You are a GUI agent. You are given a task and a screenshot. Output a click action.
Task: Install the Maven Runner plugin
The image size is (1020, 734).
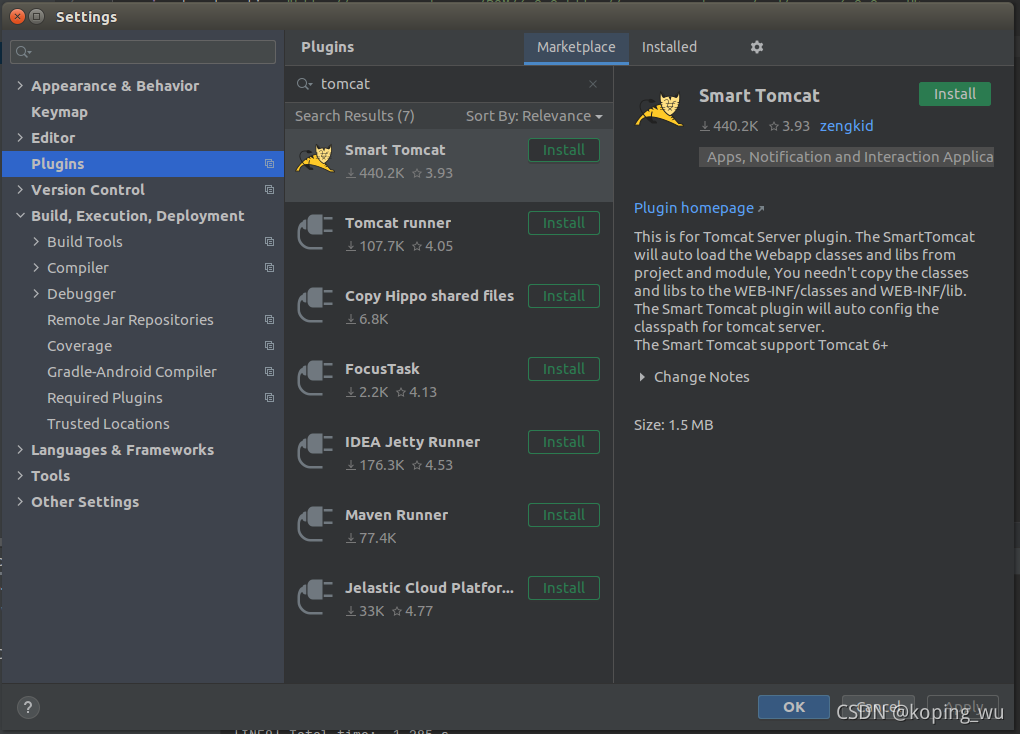564,515
